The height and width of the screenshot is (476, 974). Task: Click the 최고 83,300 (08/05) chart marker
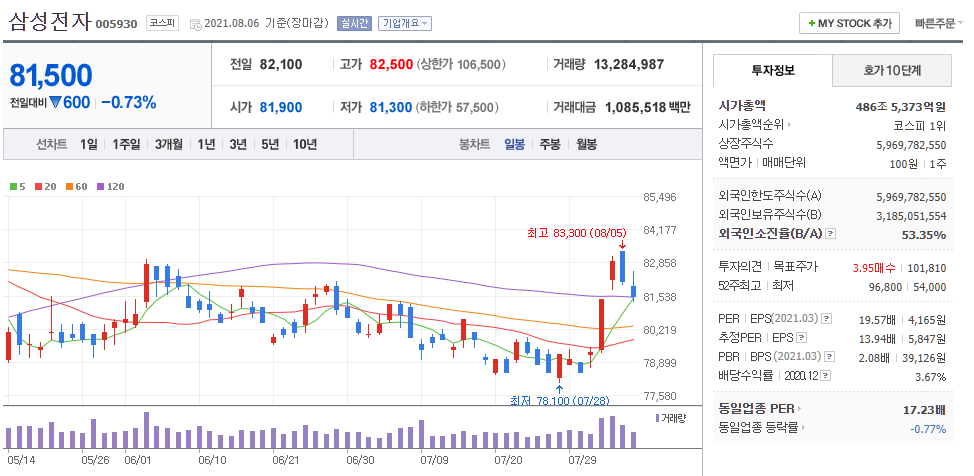(577, 232)
